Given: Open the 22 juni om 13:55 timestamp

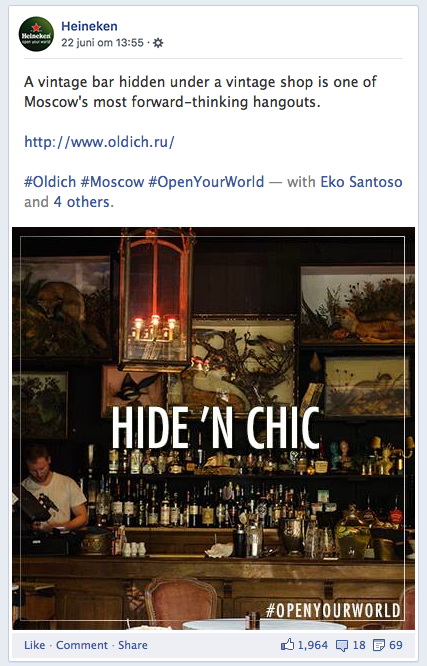Looking at the screenshot, I should (x=102, y=43).
